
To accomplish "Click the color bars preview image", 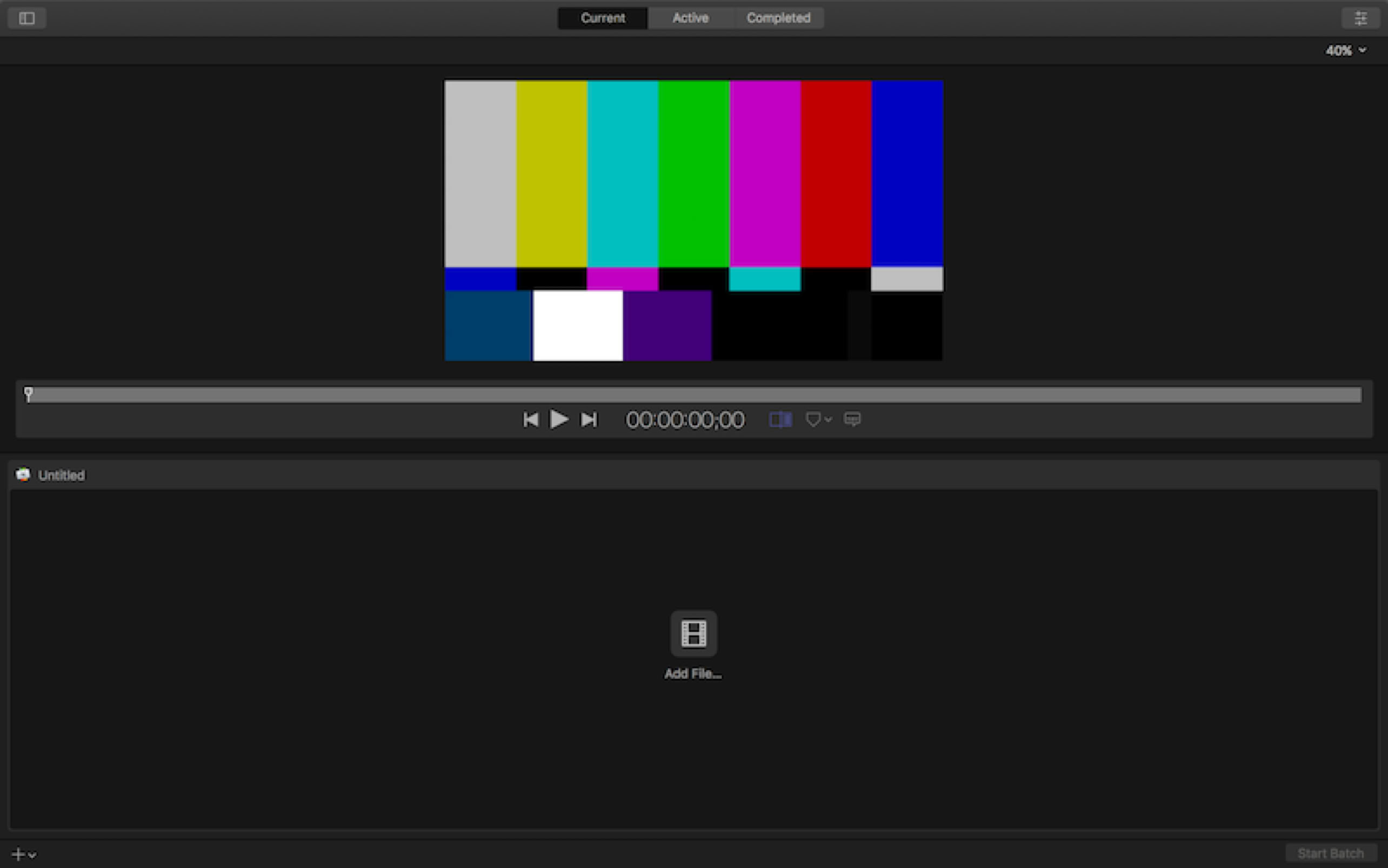I will click(693, 221).
